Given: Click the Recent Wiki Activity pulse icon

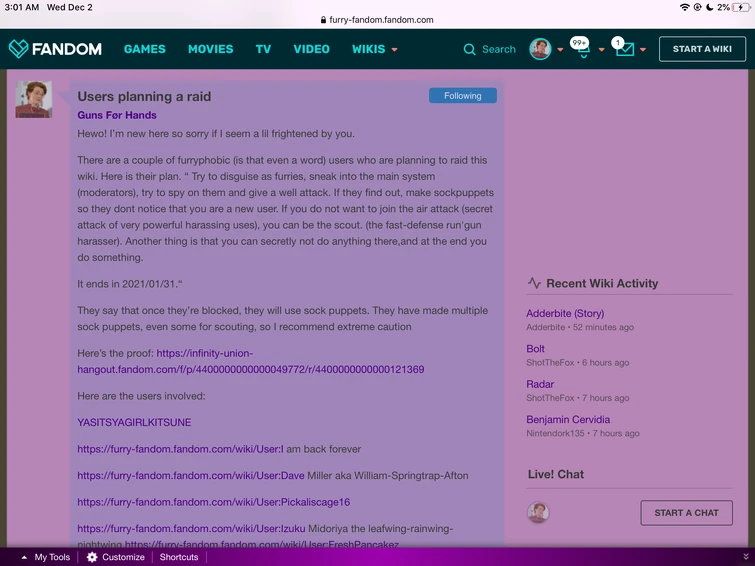Looking at the screenshot, I should coord(534,283).
